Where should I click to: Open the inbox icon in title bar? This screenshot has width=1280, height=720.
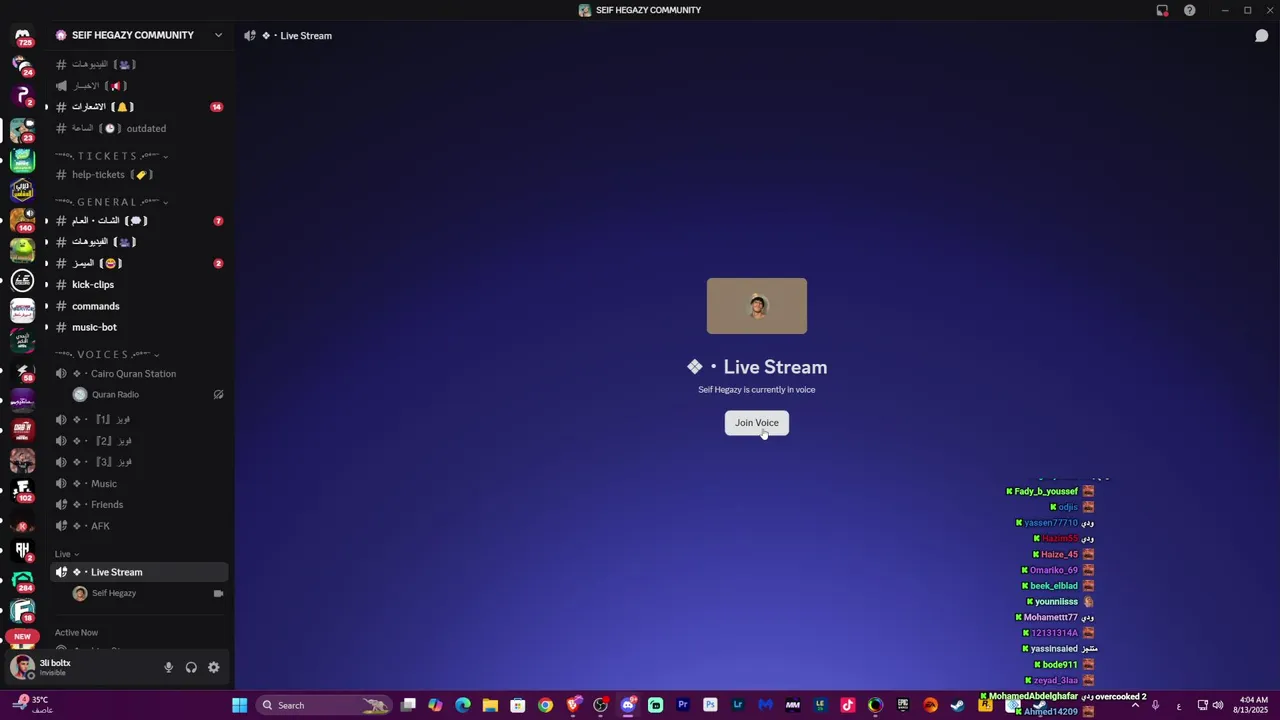1162,10
